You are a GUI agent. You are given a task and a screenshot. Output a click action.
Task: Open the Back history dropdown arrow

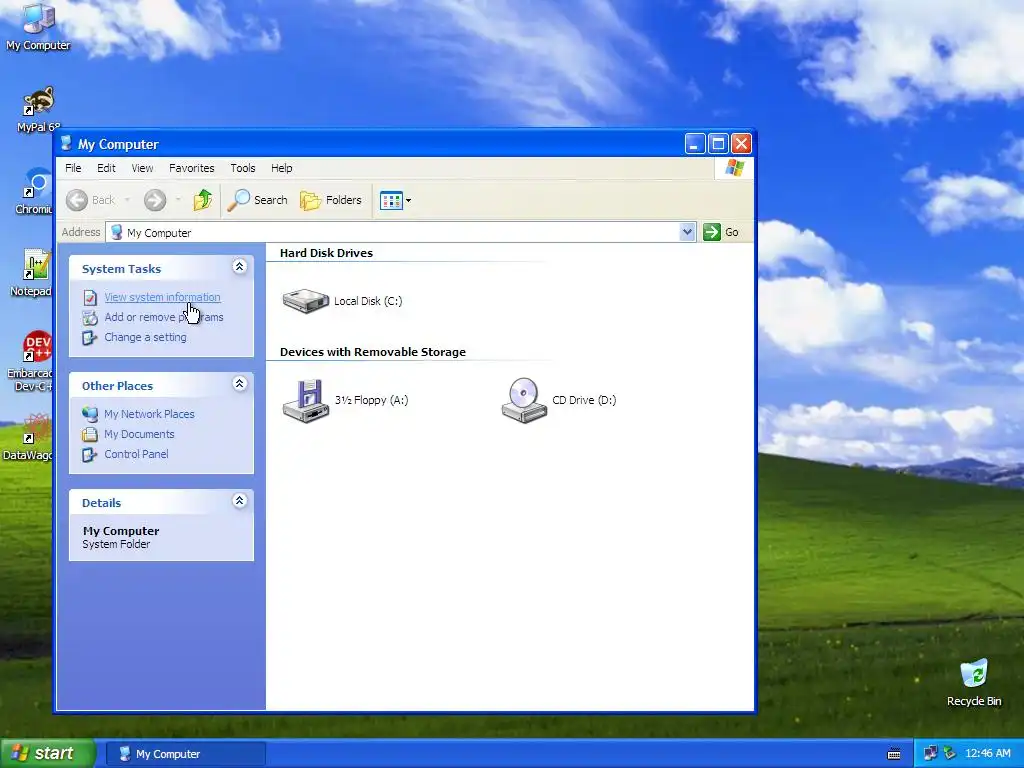[127, 200]
